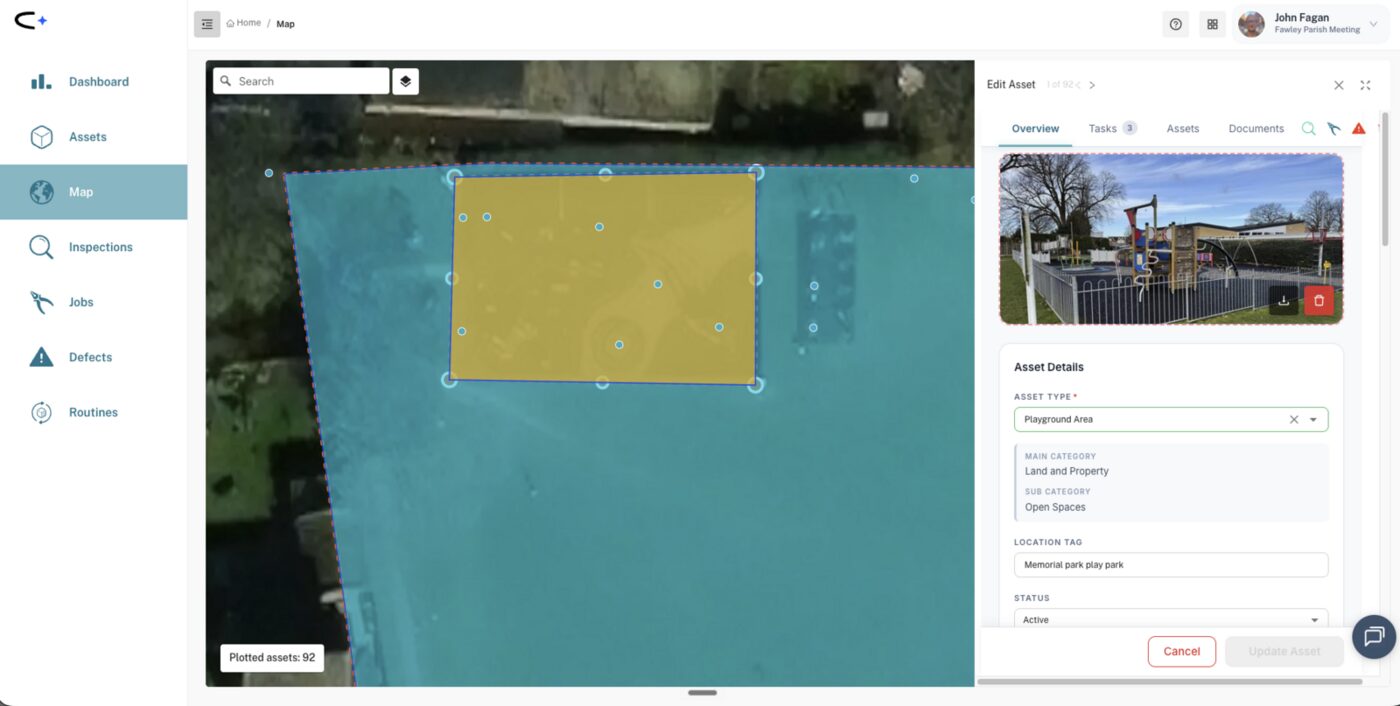This screenshot has height=706, width=1400.
Task: Open Dashboard via its bar chart icon
Action: point(41,82)
